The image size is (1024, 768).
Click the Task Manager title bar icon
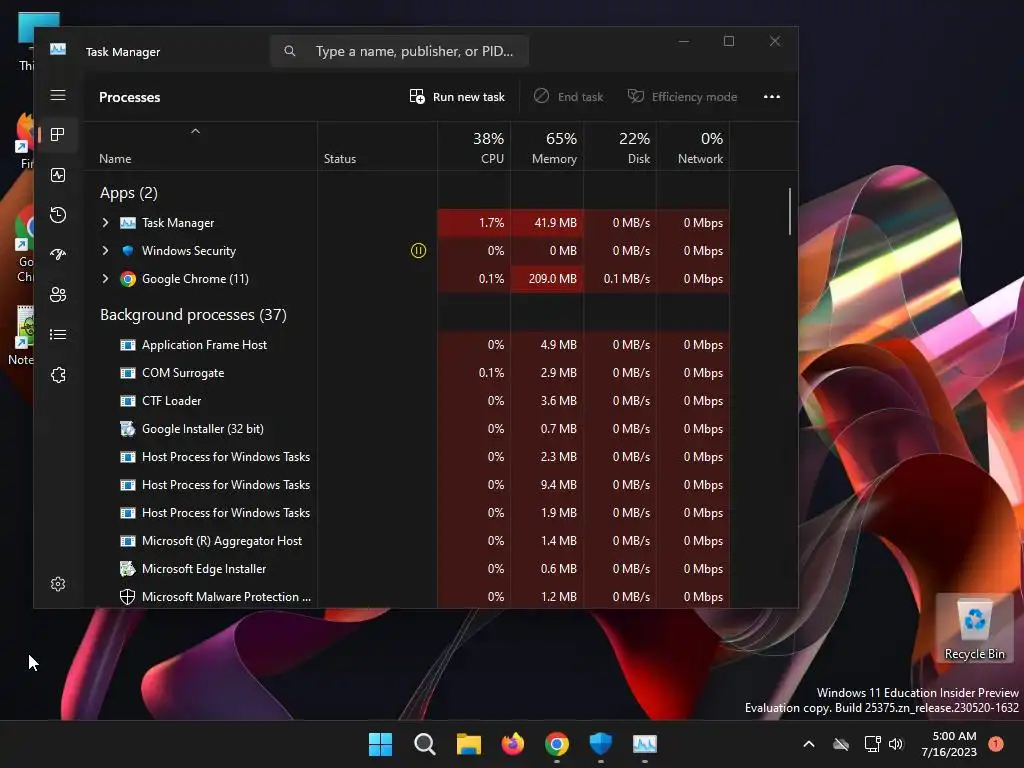(58, 50)
